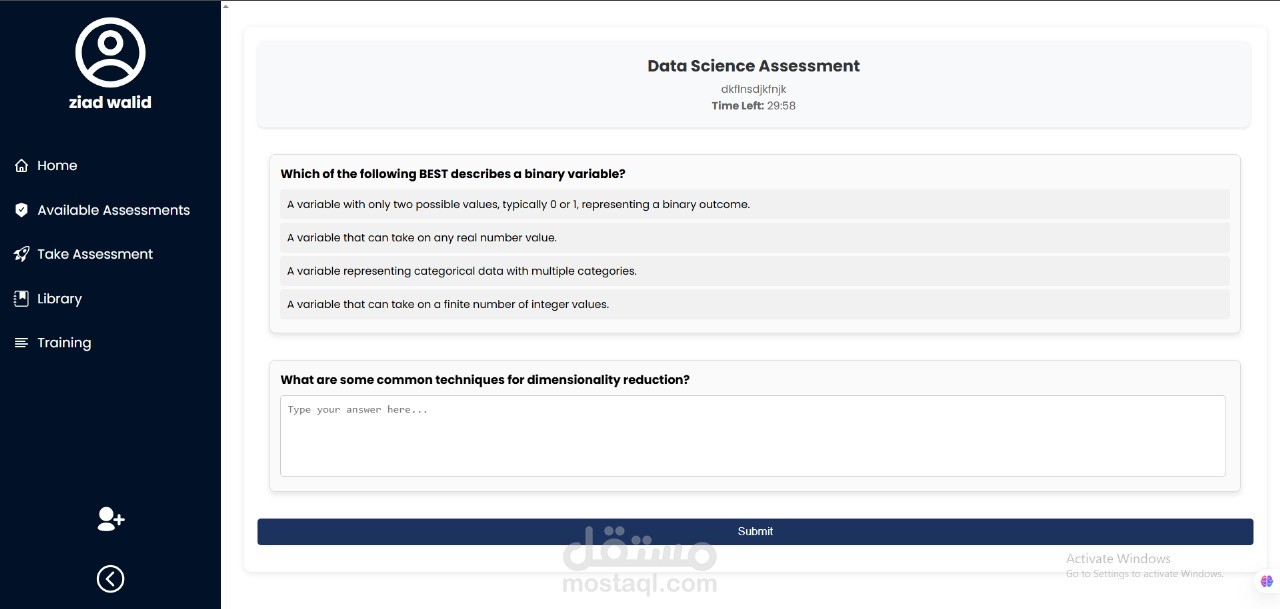1280x609 pixels.
Task: Click the Available Assessments shield icon
Action: [x=21, y=210]
